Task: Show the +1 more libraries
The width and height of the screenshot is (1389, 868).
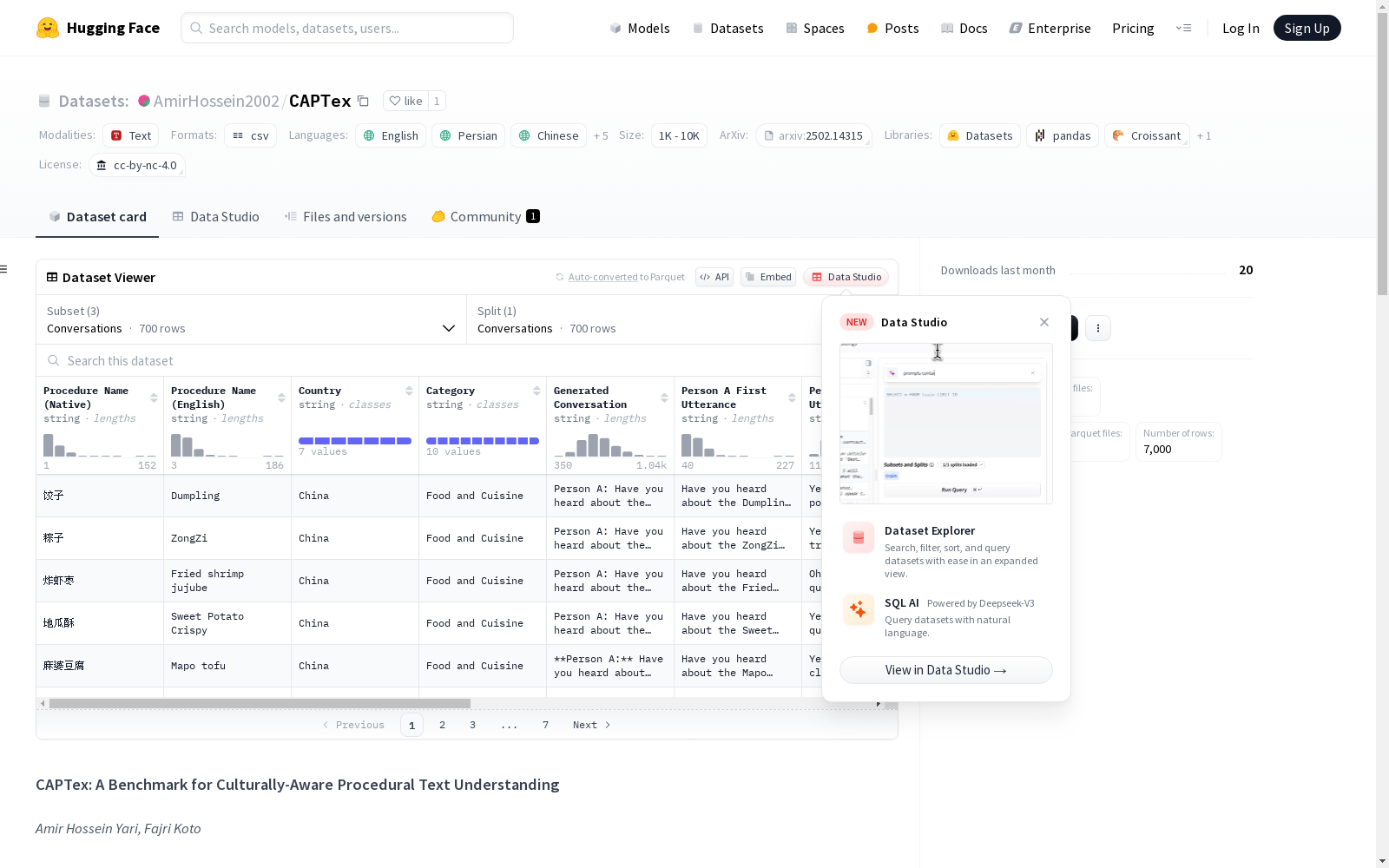Action: click(1204, 135)
